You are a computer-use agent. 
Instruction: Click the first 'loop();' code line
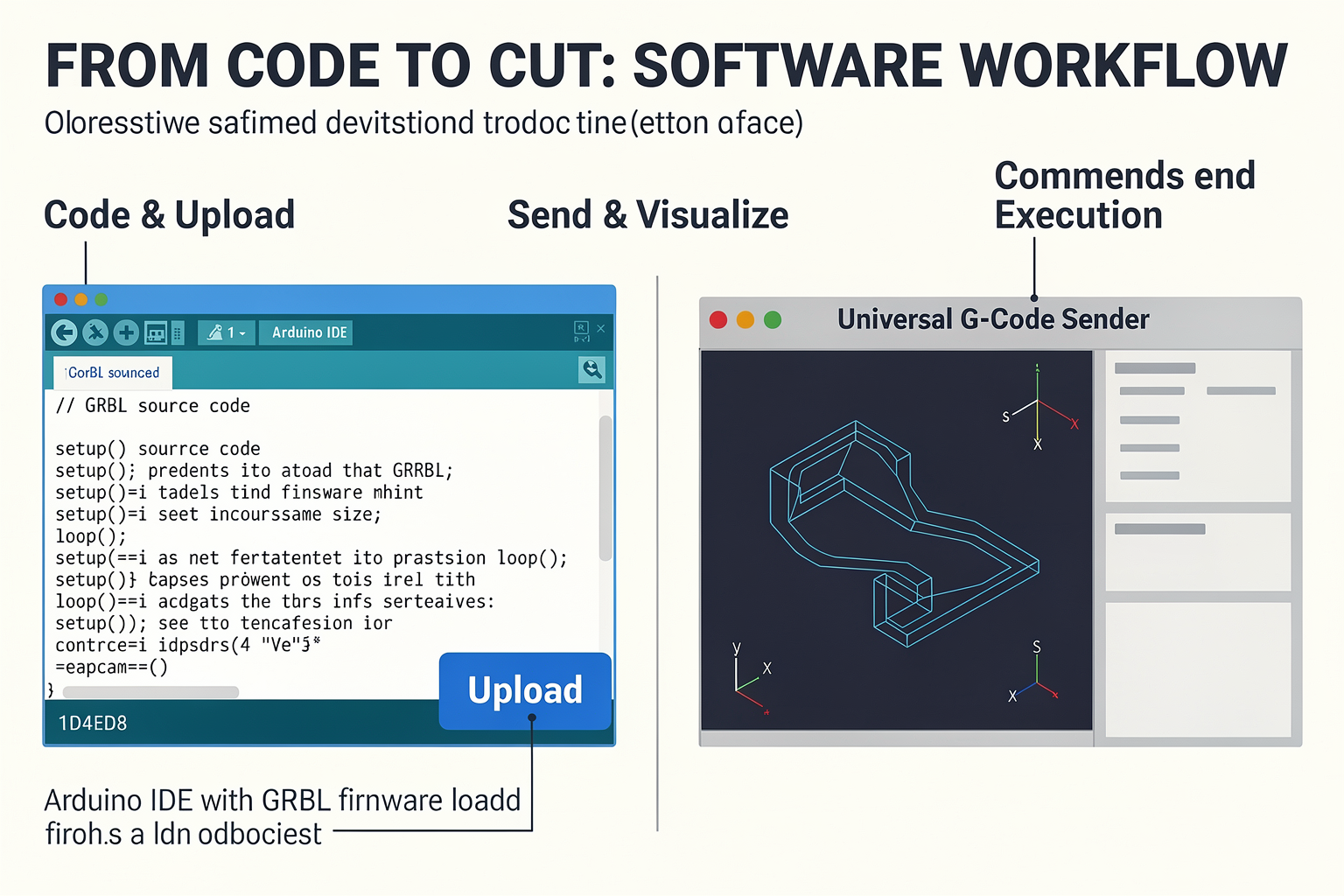tap(91, 536)
